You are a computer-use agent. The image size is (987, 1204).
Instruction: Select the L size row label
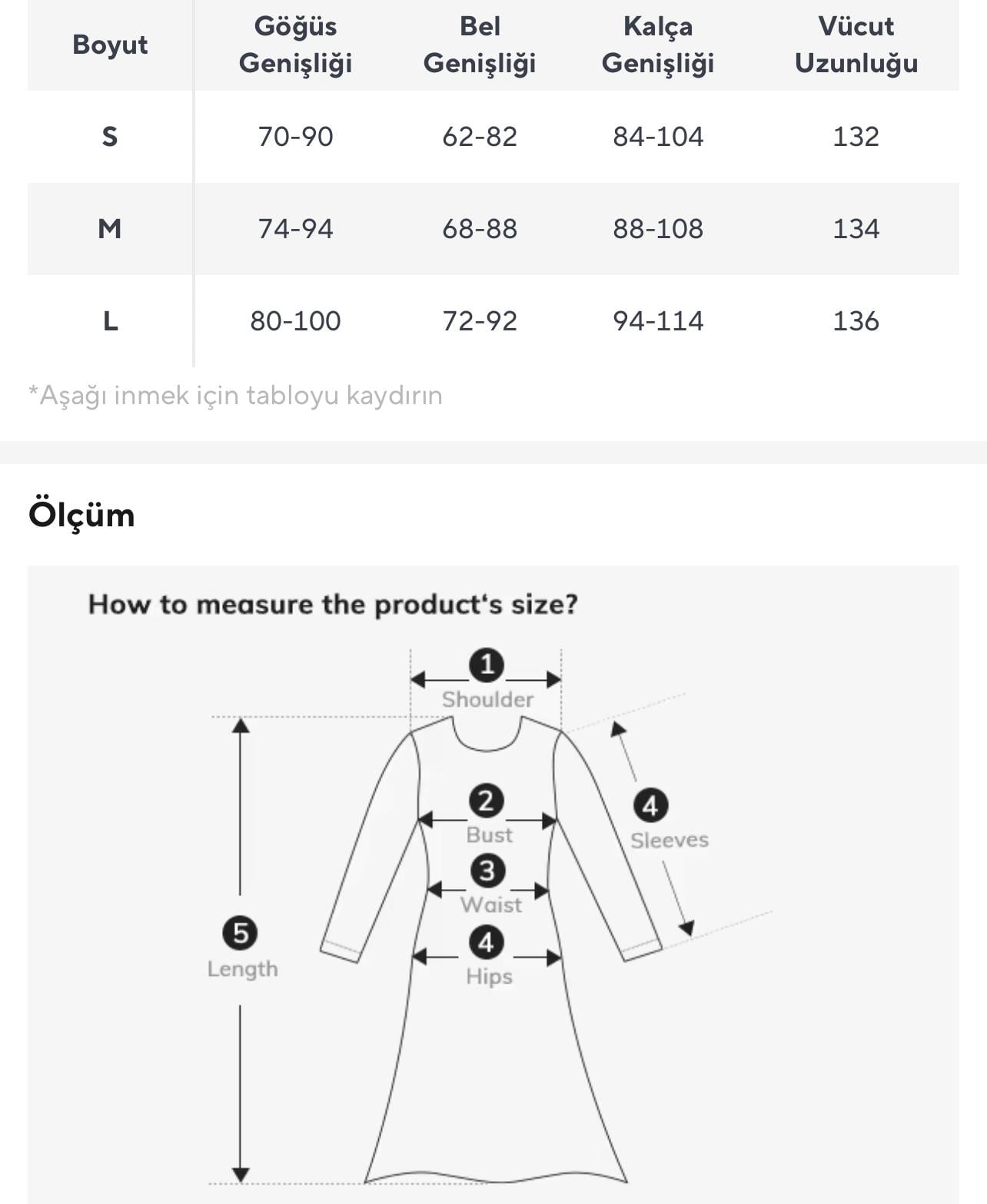coord(110,321)
